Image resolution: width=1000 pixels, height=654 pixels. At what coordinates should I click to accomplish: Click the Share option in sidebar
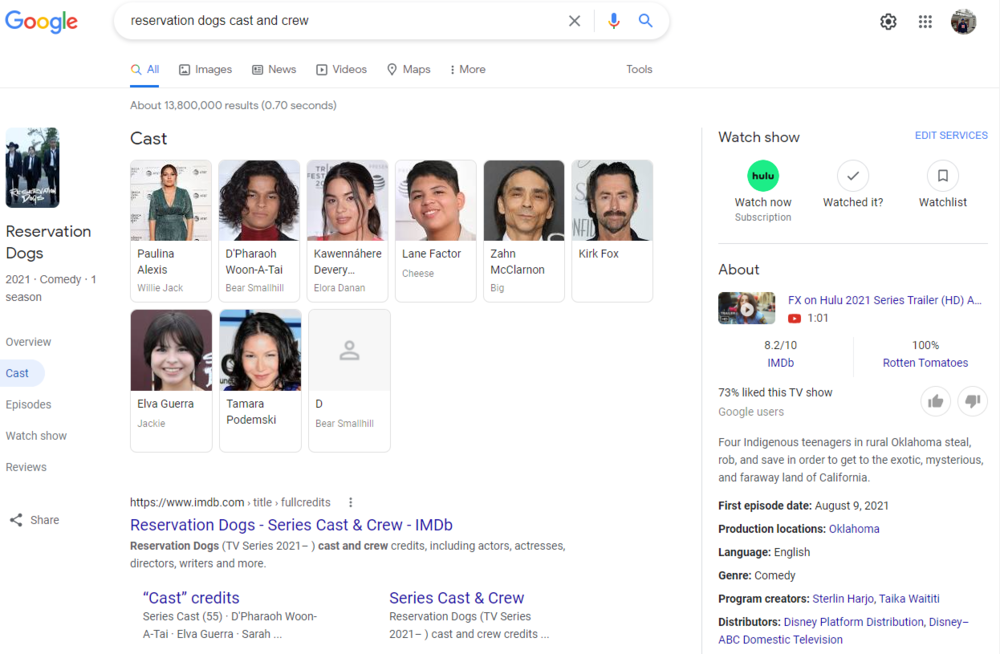point(35,520)
